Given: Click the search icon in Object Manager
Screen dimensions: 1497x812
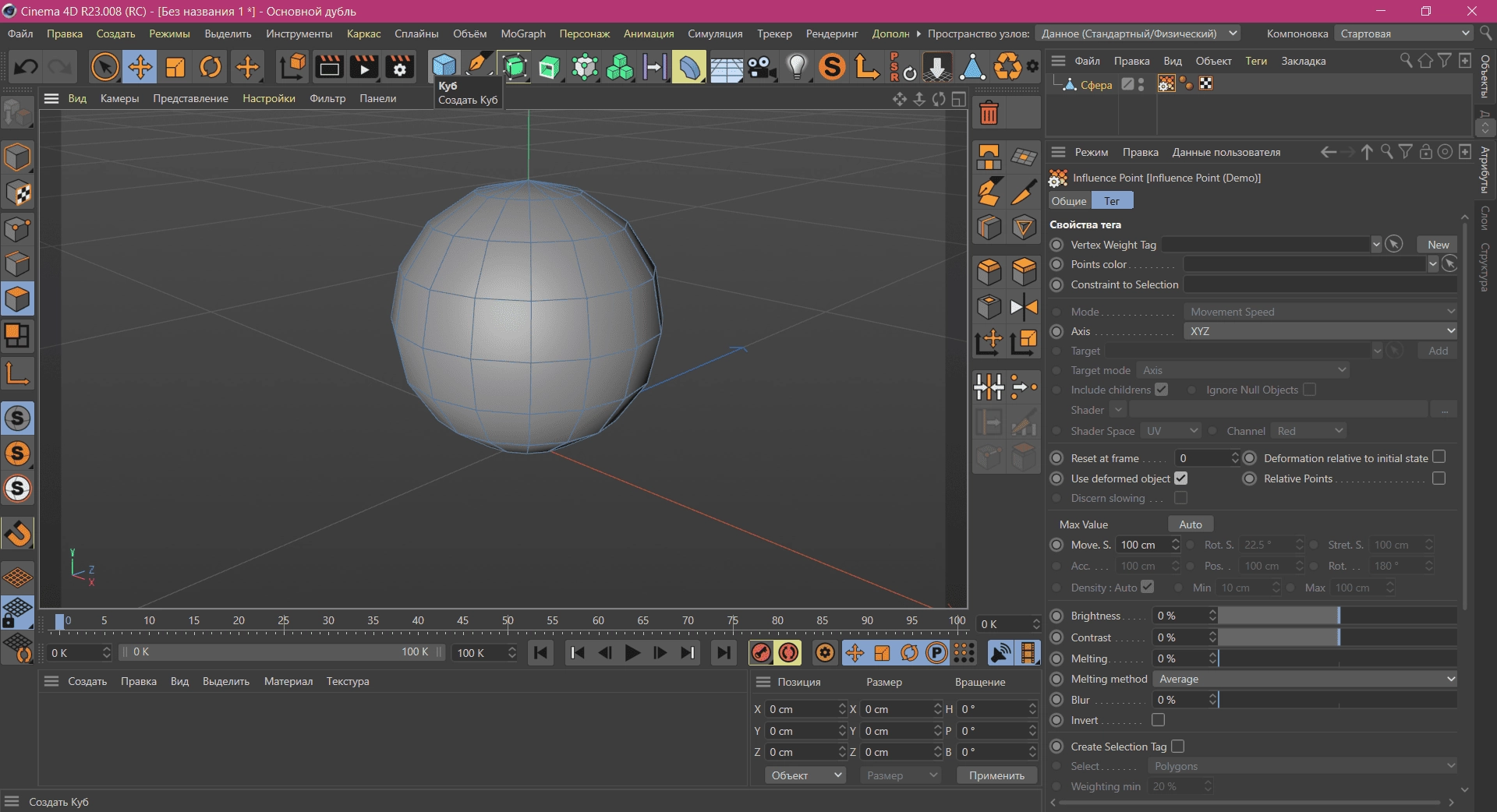Looking at the screenshot, I should [1406, 61].
